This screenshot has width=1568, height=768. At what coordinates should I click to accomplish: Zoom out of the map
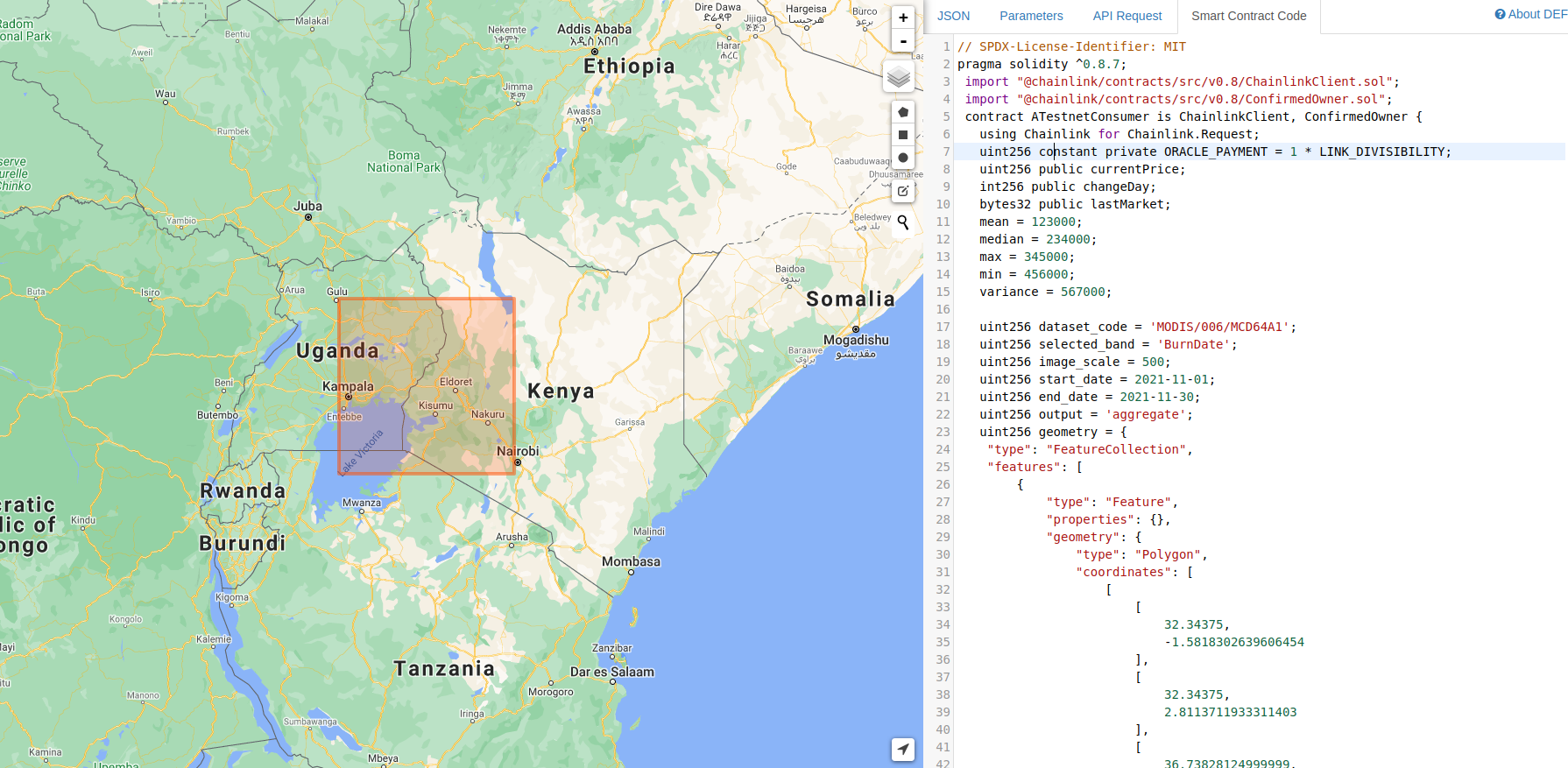(903, 41)
